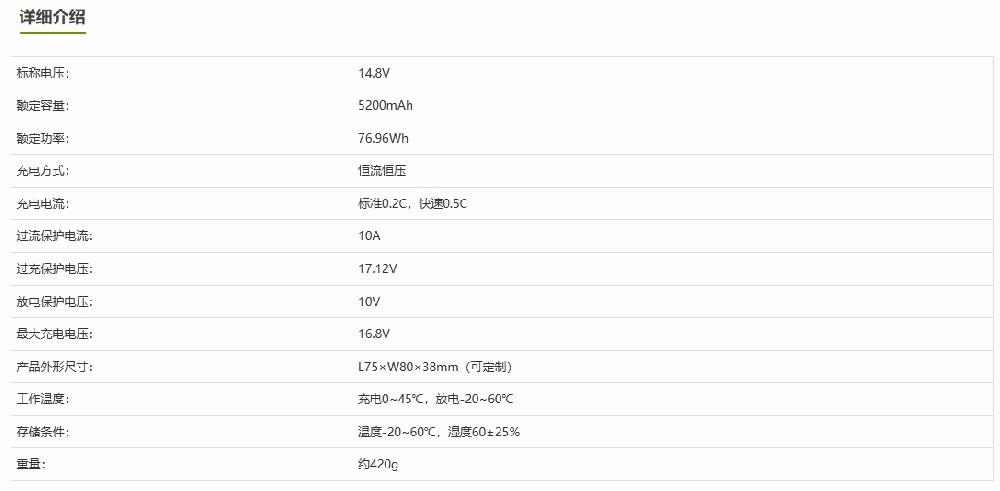Select the working temperature value text

point(436,399)
